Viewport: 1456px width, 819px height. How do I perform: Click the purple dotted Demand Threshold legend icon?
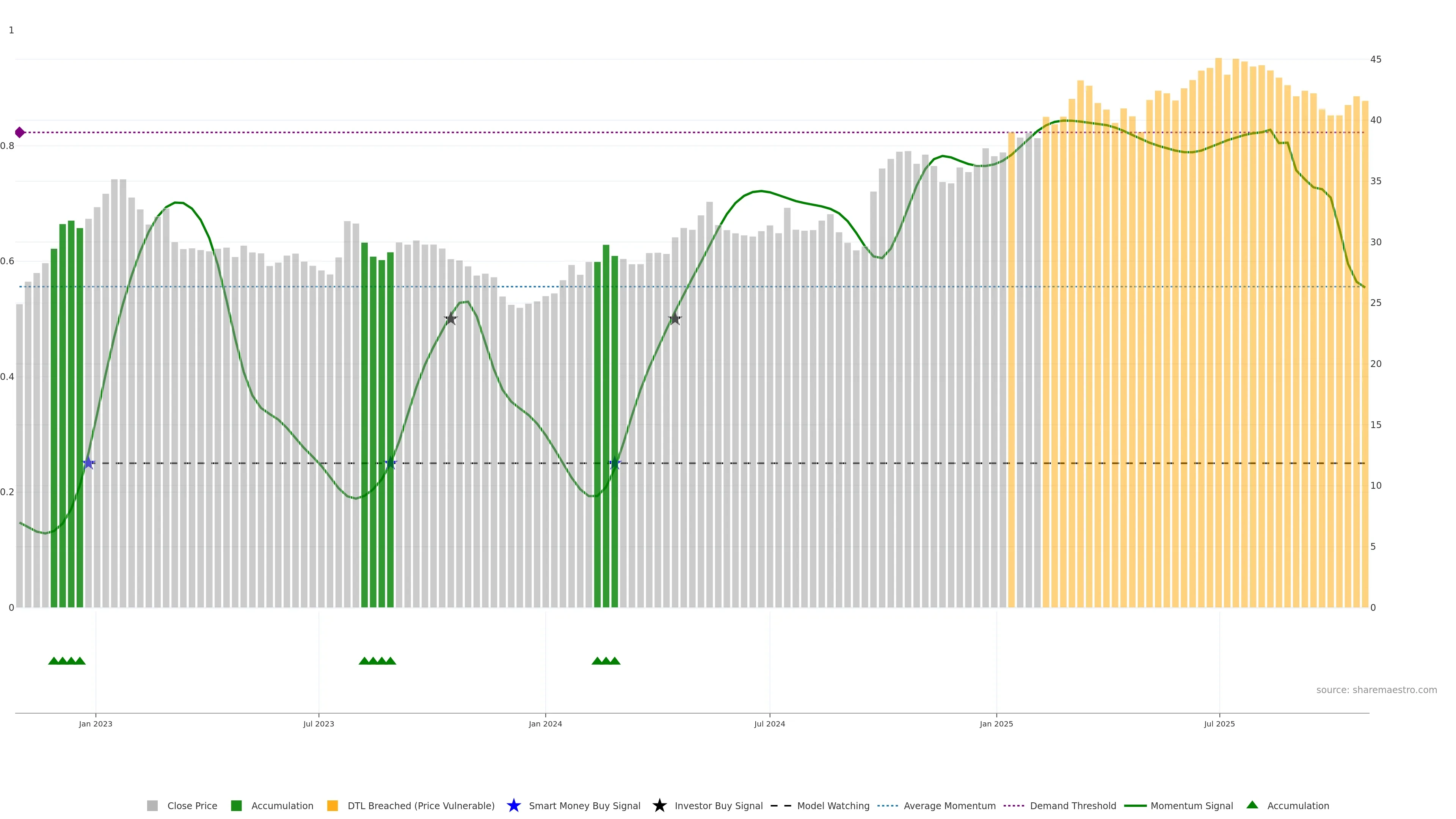click(x=1014, y=805)
